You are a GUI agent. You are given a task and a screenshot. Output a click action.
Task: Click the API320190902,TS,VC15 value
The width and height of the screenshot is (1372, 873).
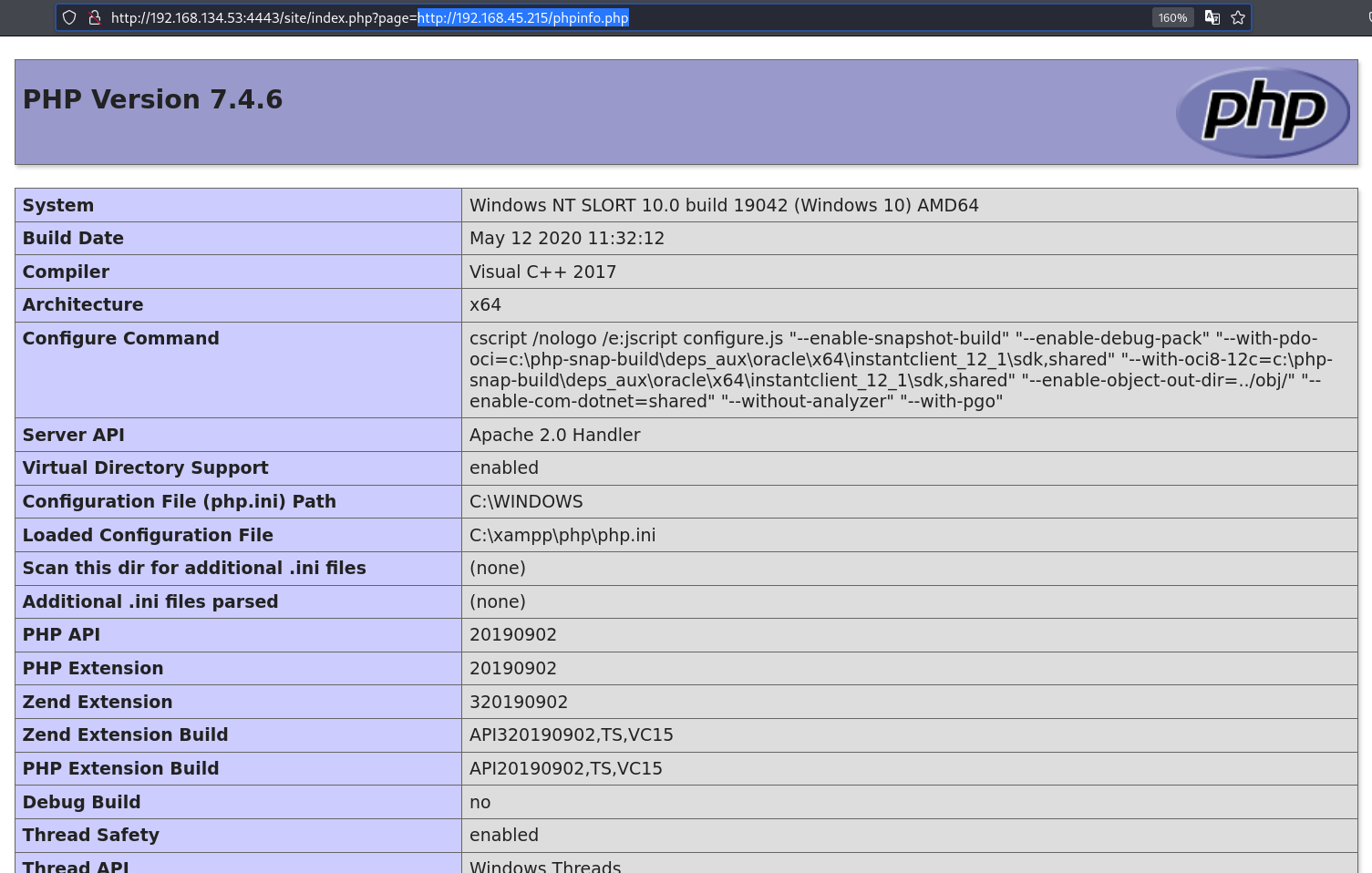pos(572,734)
